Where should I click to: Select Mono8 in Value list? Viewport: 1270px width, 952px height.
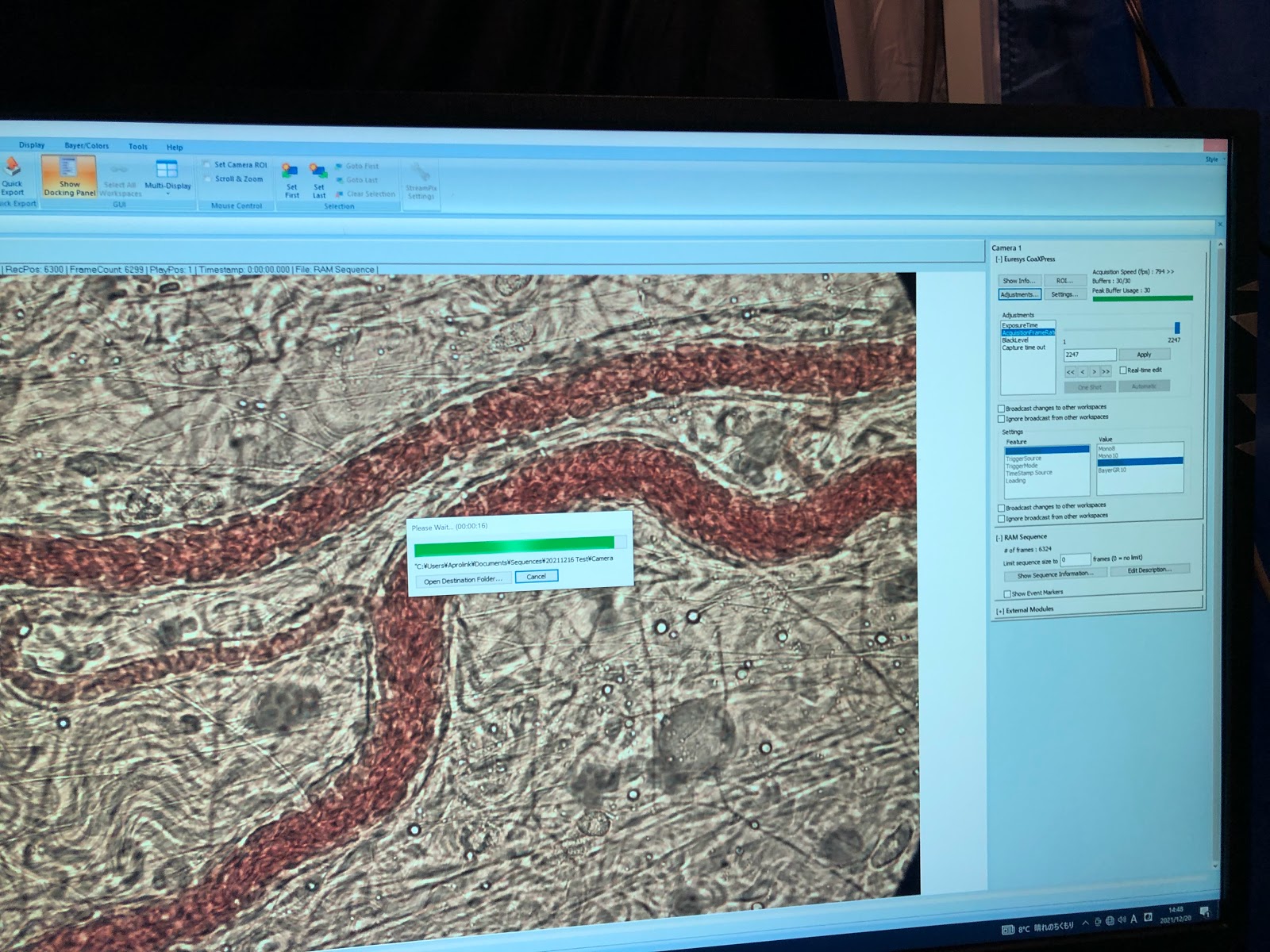[1140, 449]
